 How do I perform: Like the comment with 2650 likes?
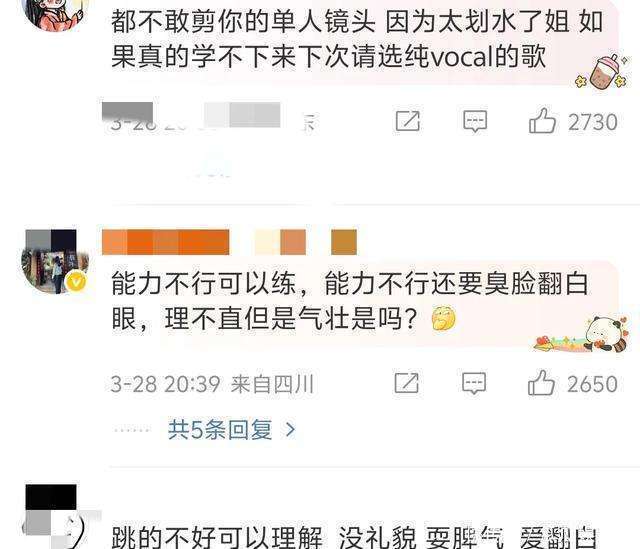pos(541,383)
